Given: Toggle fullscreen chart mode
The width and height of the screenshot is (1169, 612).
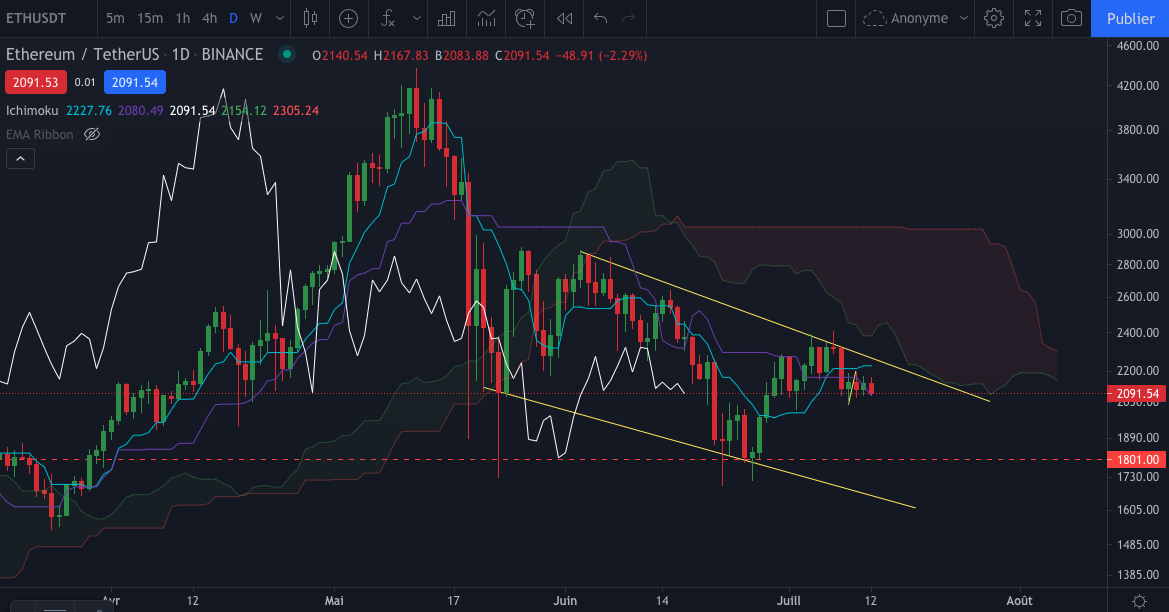Looking at the screenshot, I should pyautogui.click(x=1033, y=18).
